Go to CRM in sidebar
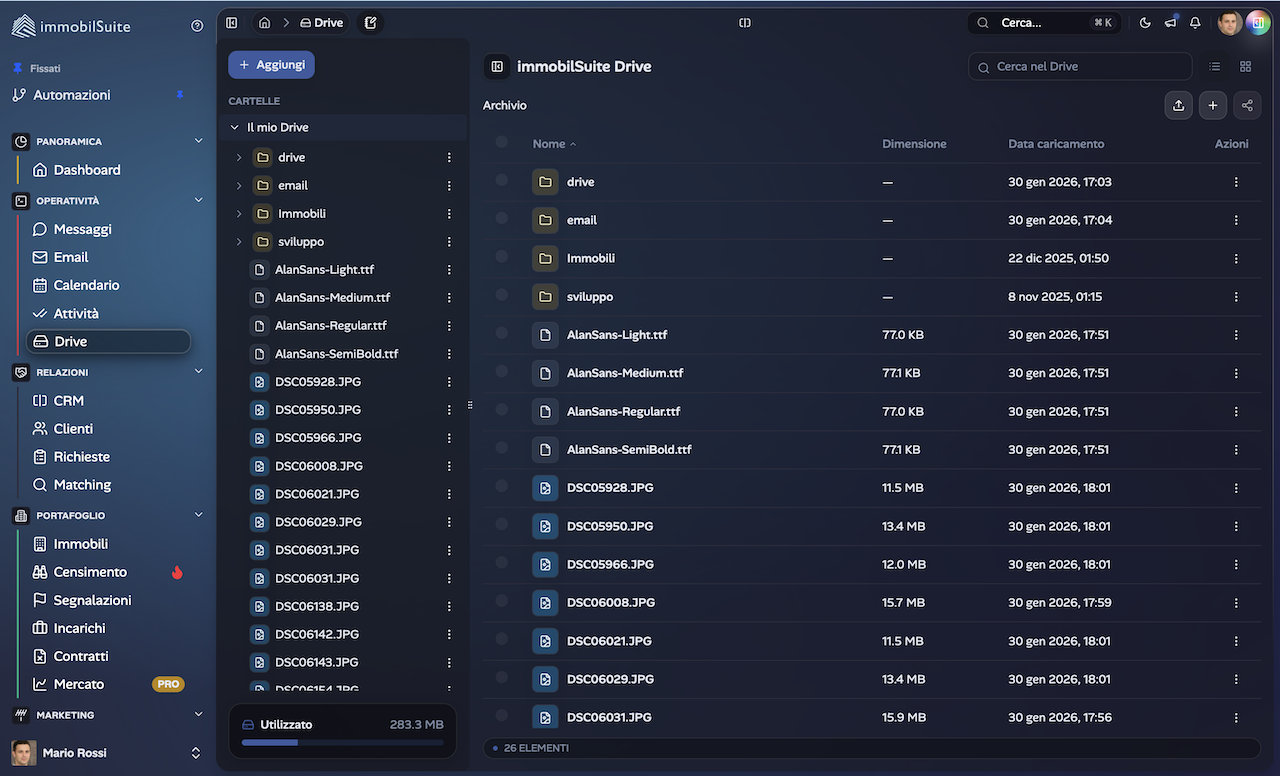This screenshot has height=776, width=1280. point(68,400)
